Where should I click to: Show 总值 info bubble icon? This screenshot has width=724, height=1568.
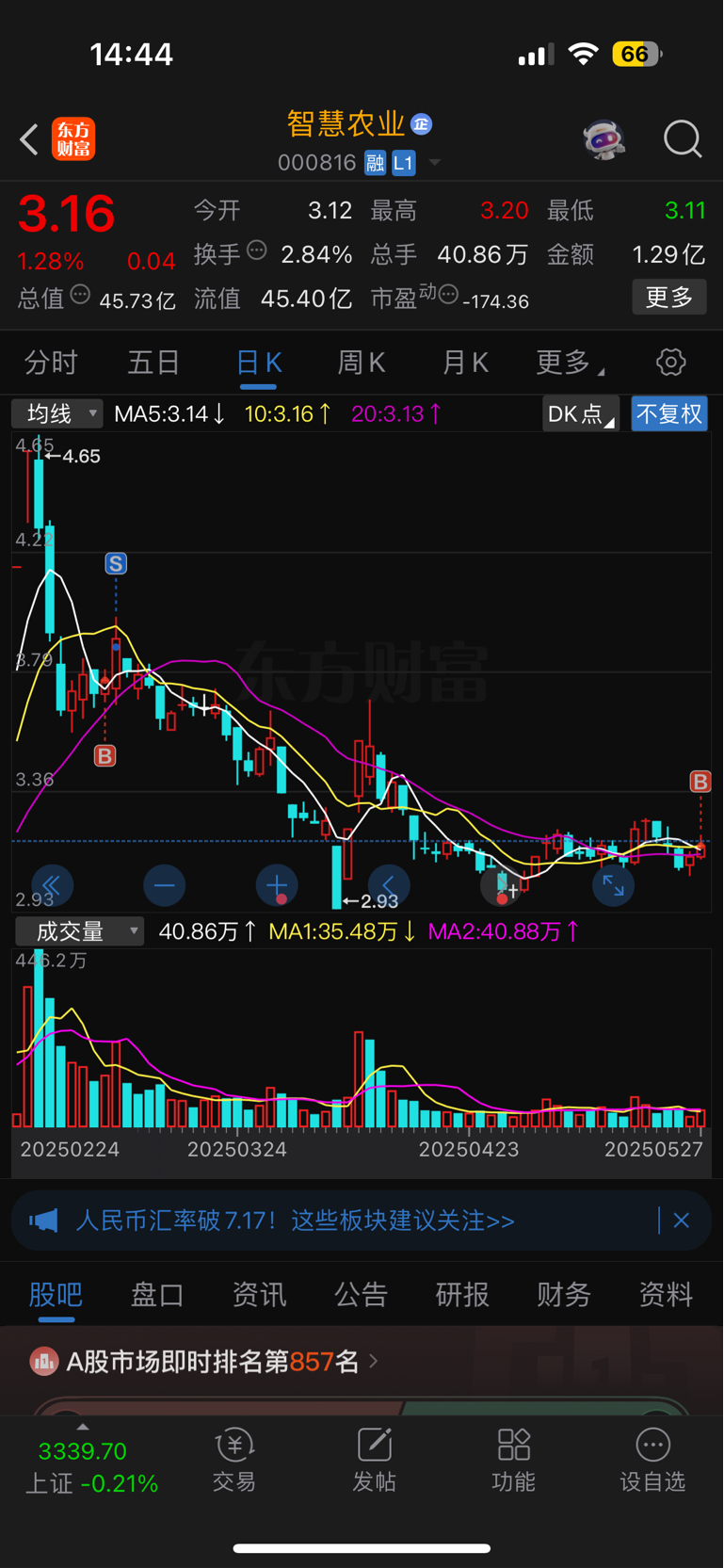pyautogui.click(x=80, y=295)
